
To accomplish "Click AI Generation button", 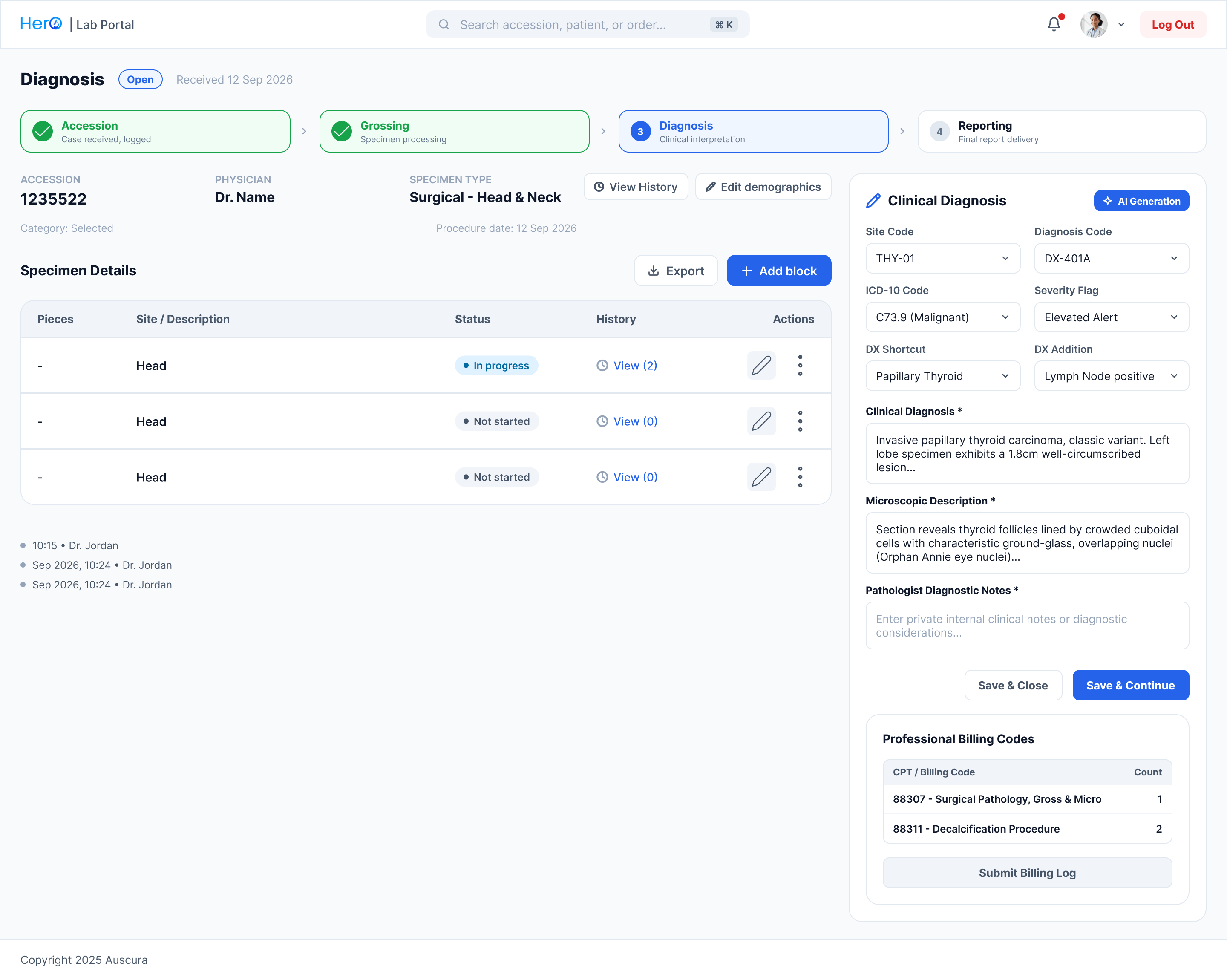I will coord(1141,201).
